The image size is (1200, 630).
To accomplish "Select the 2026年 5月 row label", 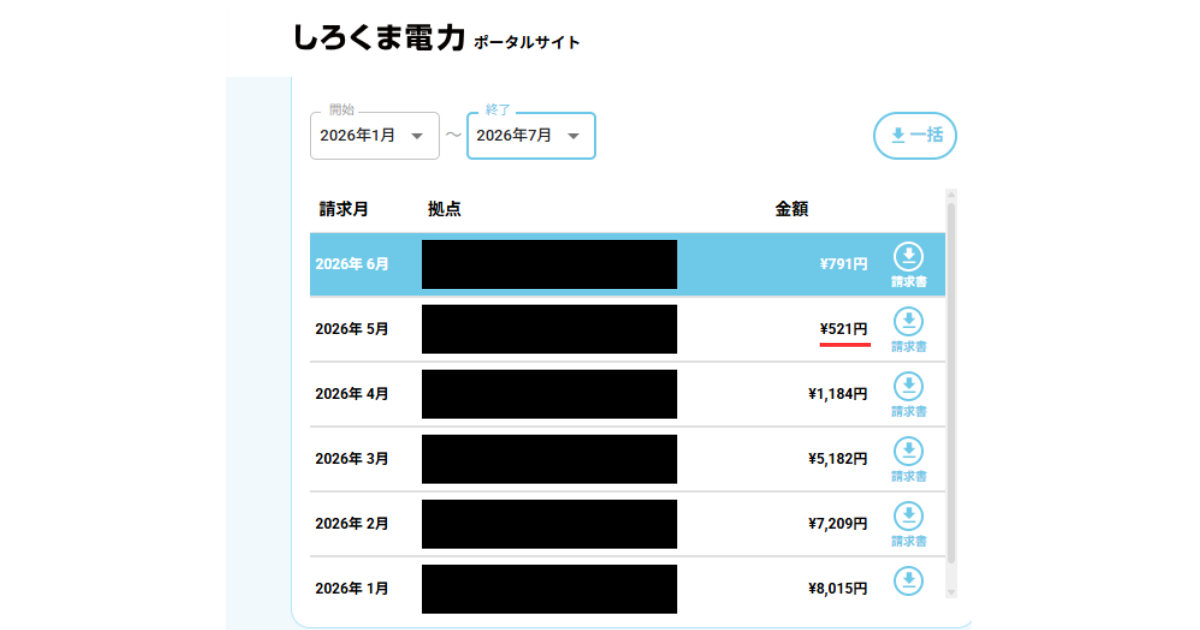I will coord(352,329).
